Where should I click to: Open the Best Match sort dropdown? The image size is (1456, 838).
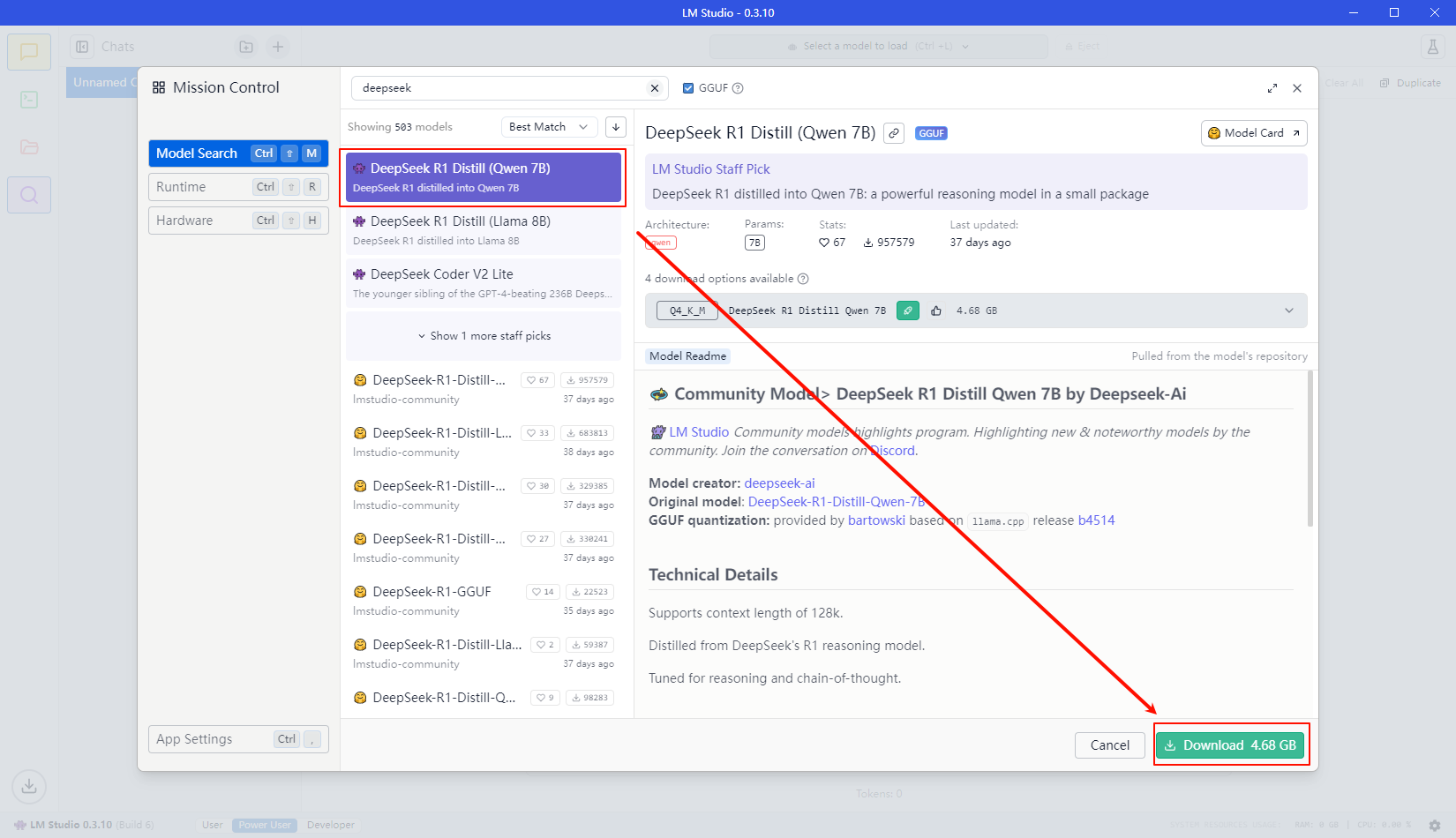[548, 127]
